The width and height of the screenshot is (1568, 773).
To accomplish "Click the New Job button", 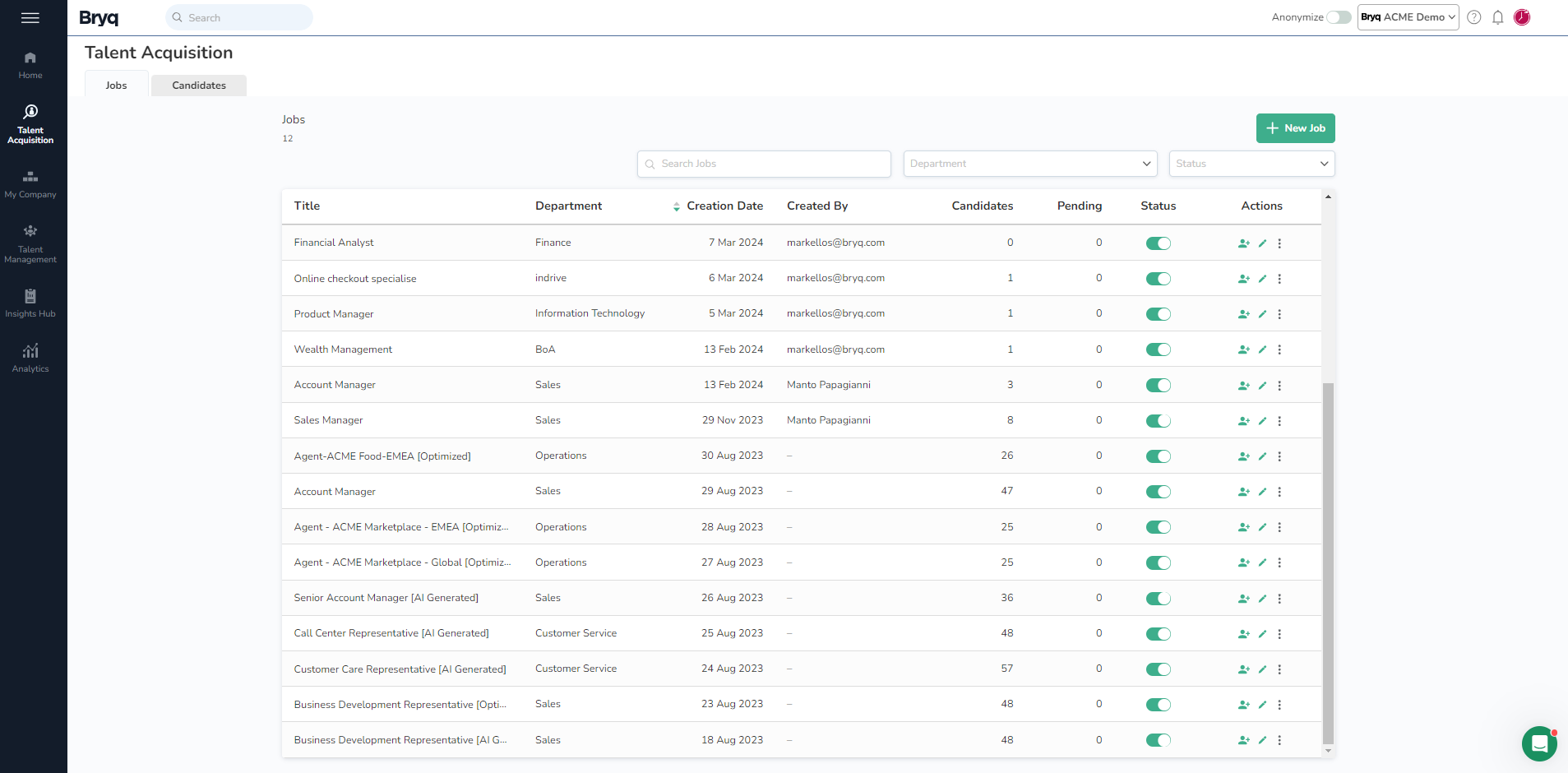I will tap(1295, 128).
